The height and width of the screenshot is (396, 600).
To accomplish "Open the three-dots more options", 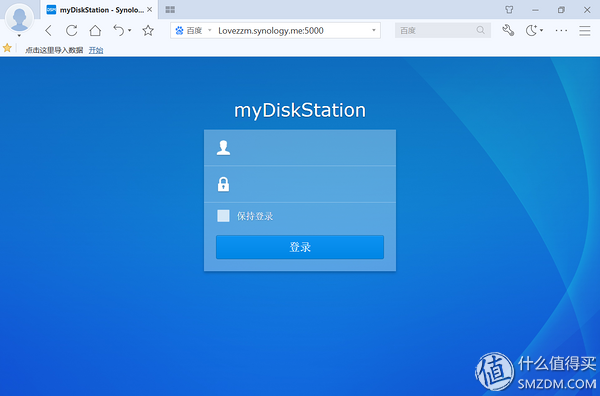I will tap(561, 30).
